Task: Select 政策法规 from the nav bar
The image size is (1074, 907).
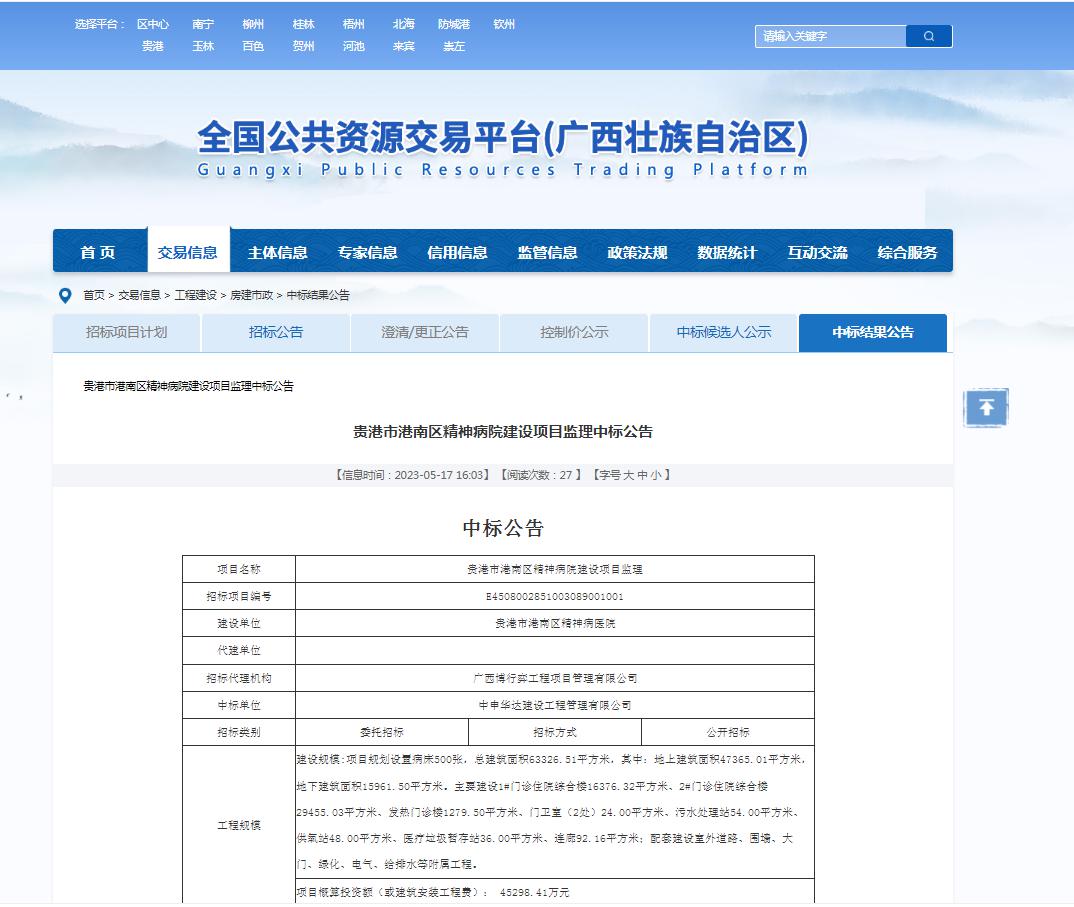Action: (637, 253)
